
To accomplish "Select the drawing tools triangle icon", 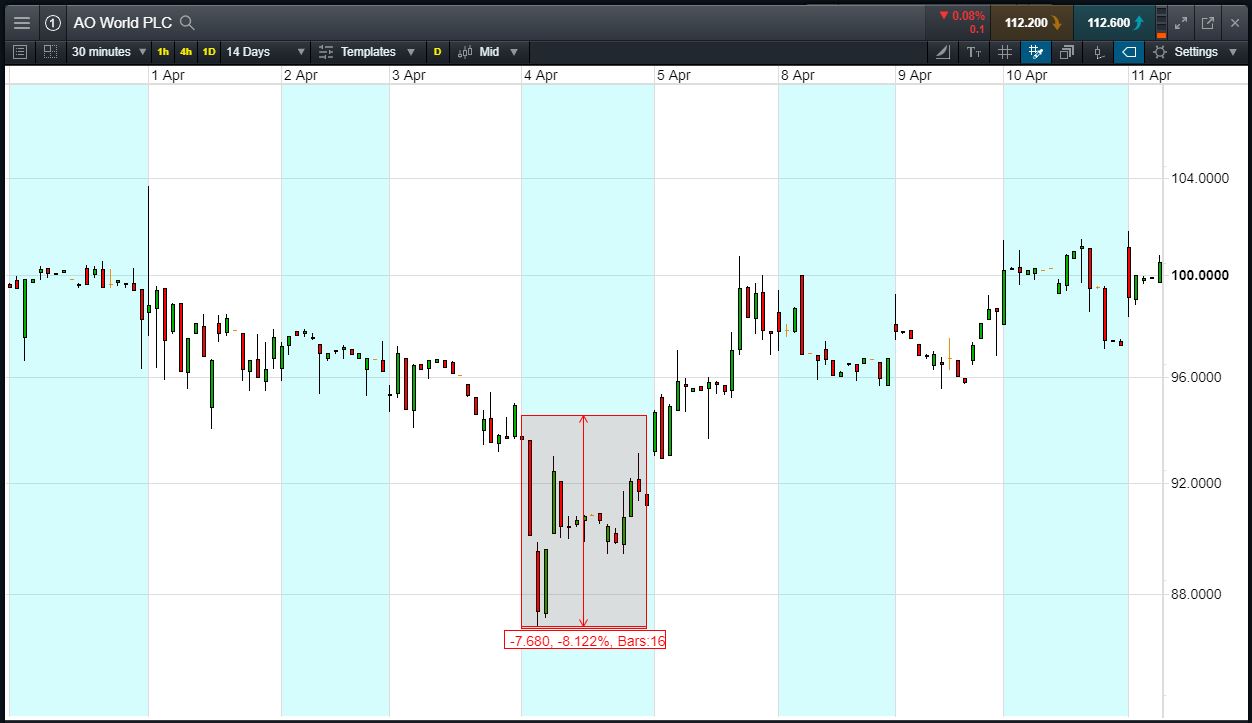I will [x=943, y=52].
